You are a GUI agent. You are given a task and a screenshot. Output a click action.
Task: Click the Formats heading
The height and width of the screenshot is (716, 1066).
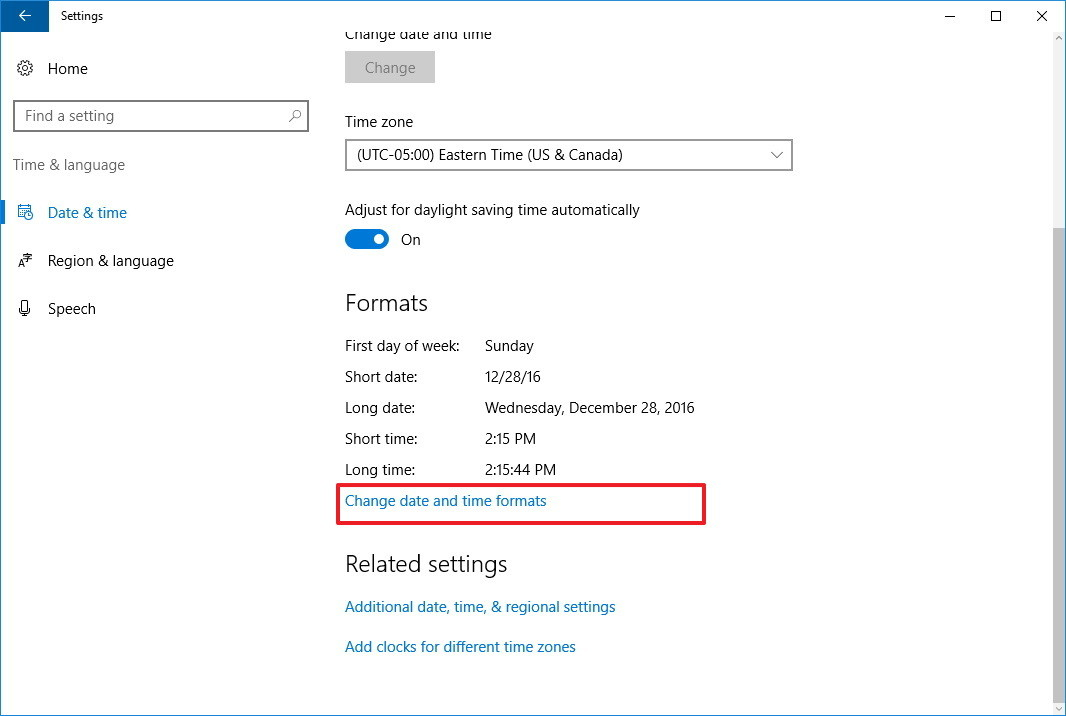(386, 303)
